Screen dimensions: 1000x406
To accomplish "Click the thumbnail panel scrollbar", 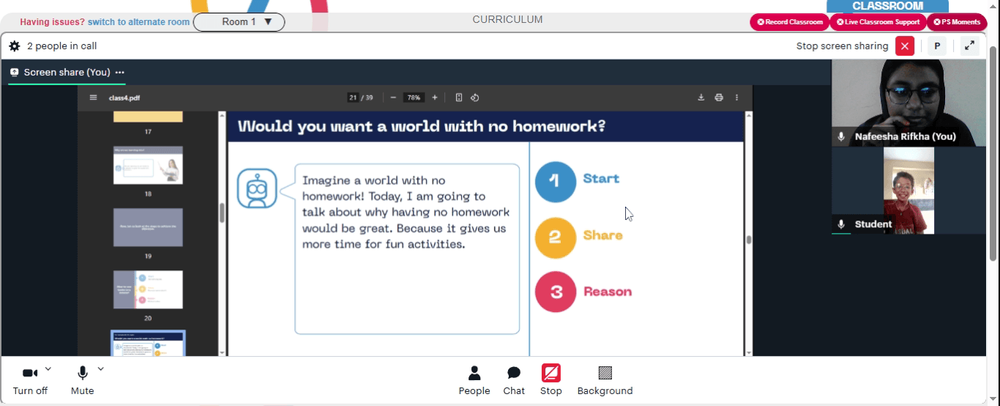I will [x=222, y=213].
